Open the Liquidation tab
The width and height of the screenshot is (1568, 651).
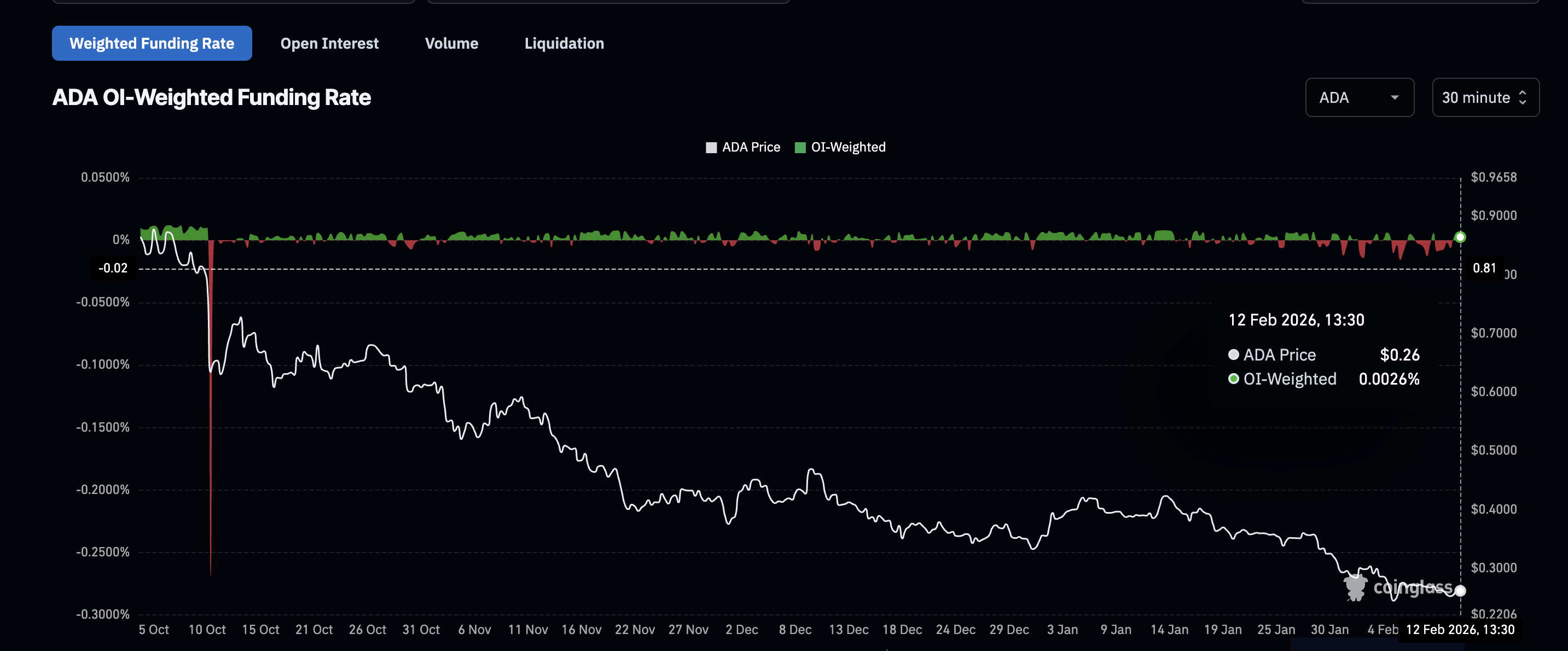tap(564, 43)
